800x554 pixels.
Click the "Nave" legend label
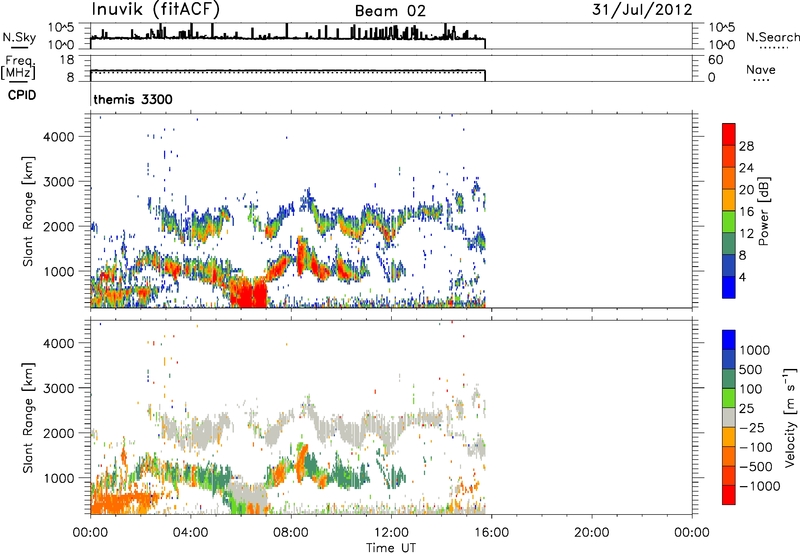pos(761,69)
